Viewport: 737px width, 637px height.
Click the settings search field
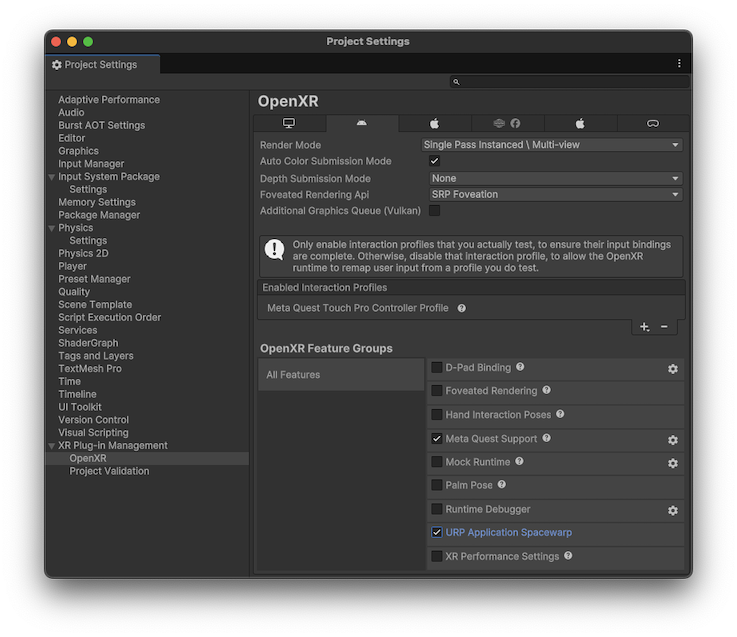click(x=570, y=82)
